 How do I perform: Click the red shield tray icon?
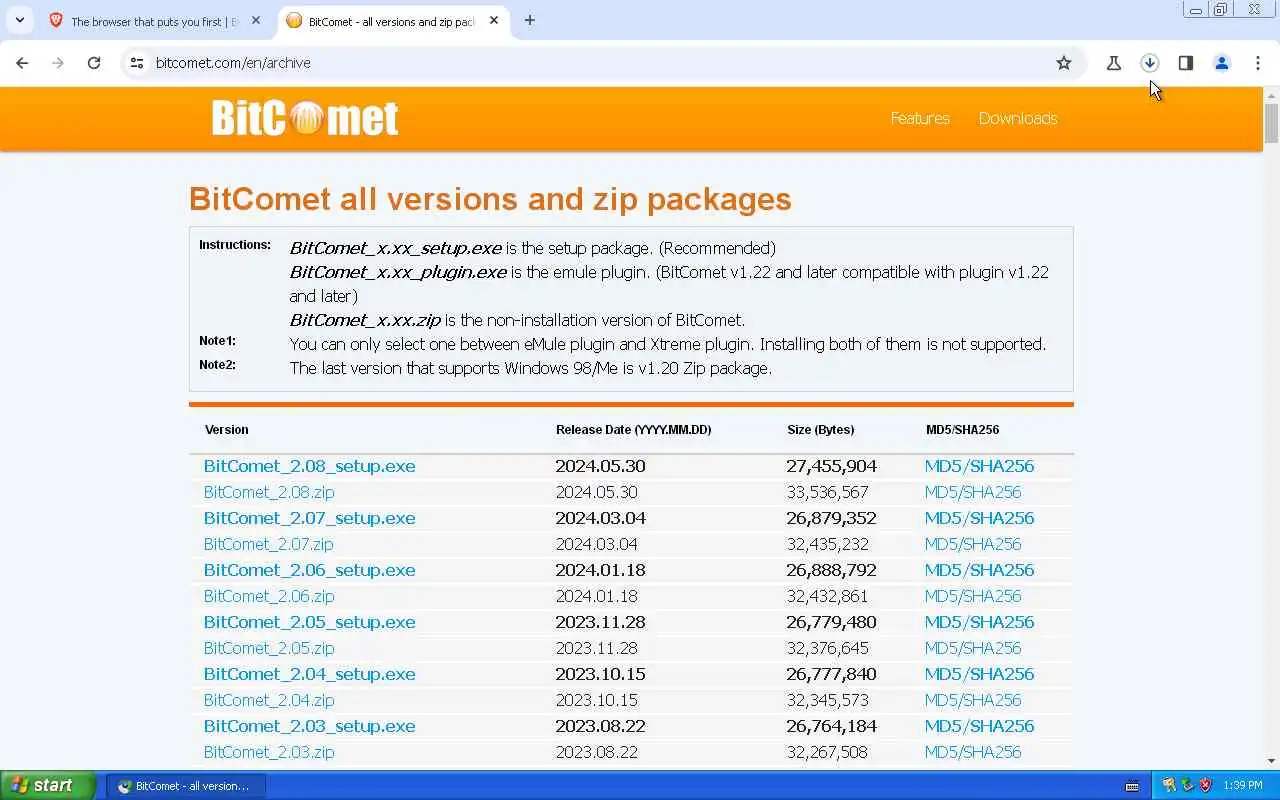[1205, 786]
